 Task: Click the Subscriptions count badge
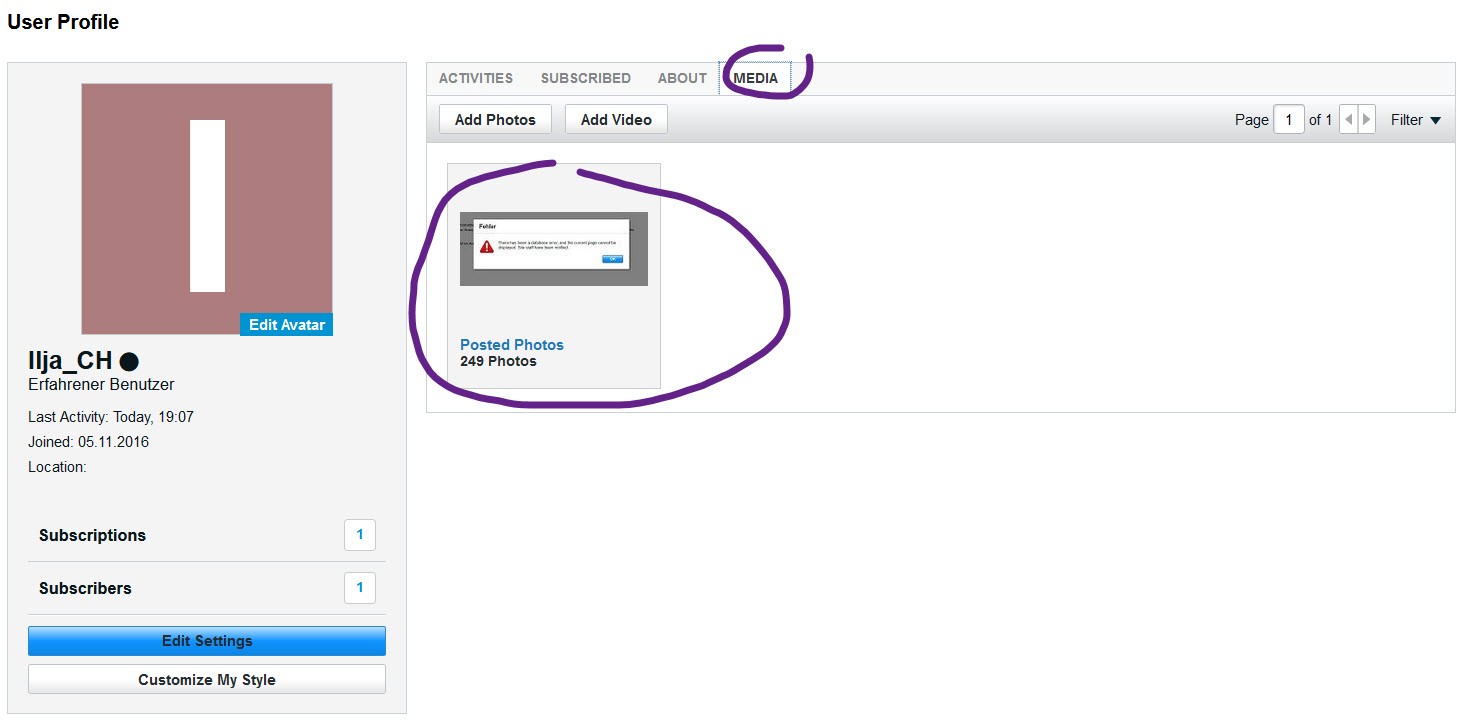point(360,535)
